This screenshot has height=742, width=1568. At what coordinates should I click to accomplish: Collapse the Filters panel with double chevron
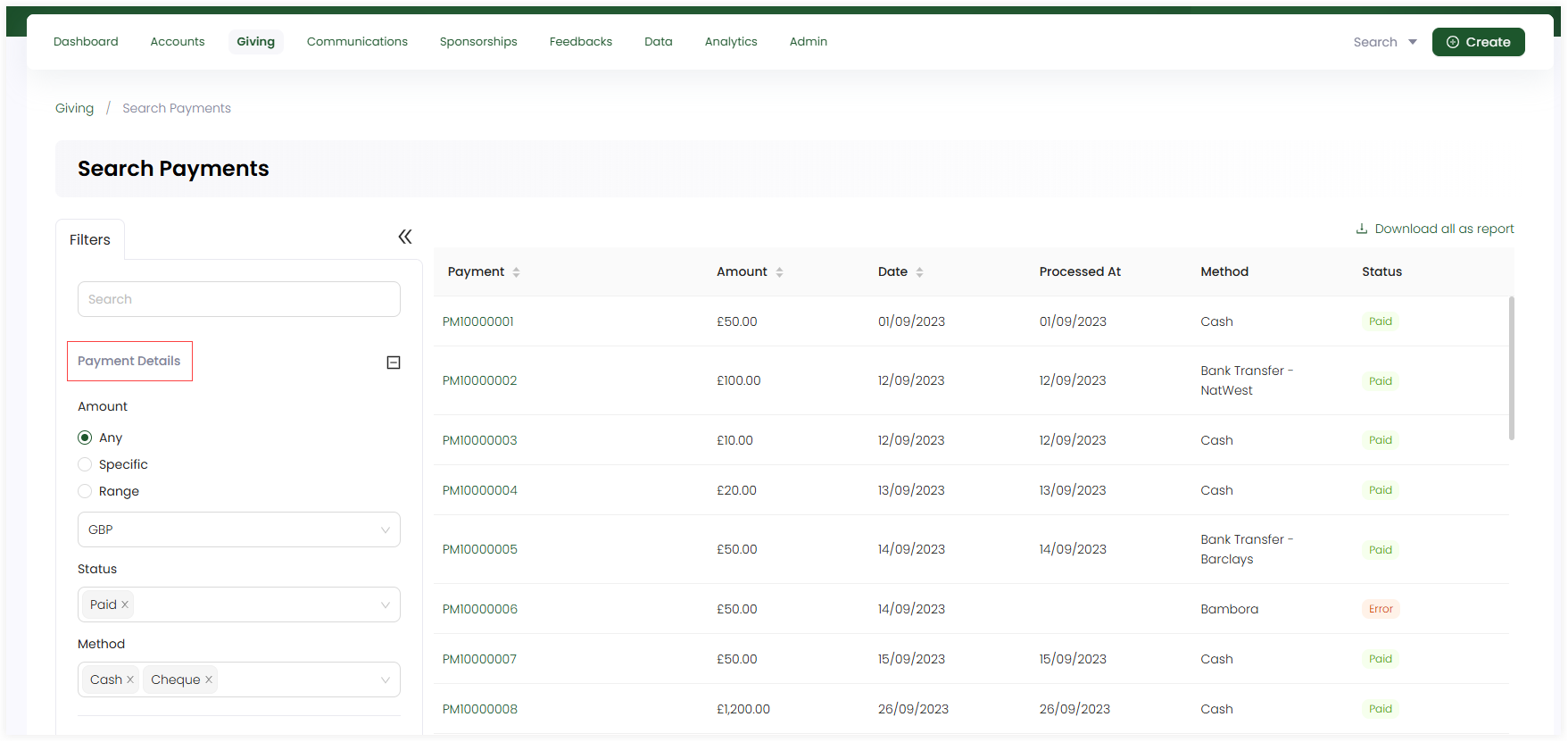(405, 237)
